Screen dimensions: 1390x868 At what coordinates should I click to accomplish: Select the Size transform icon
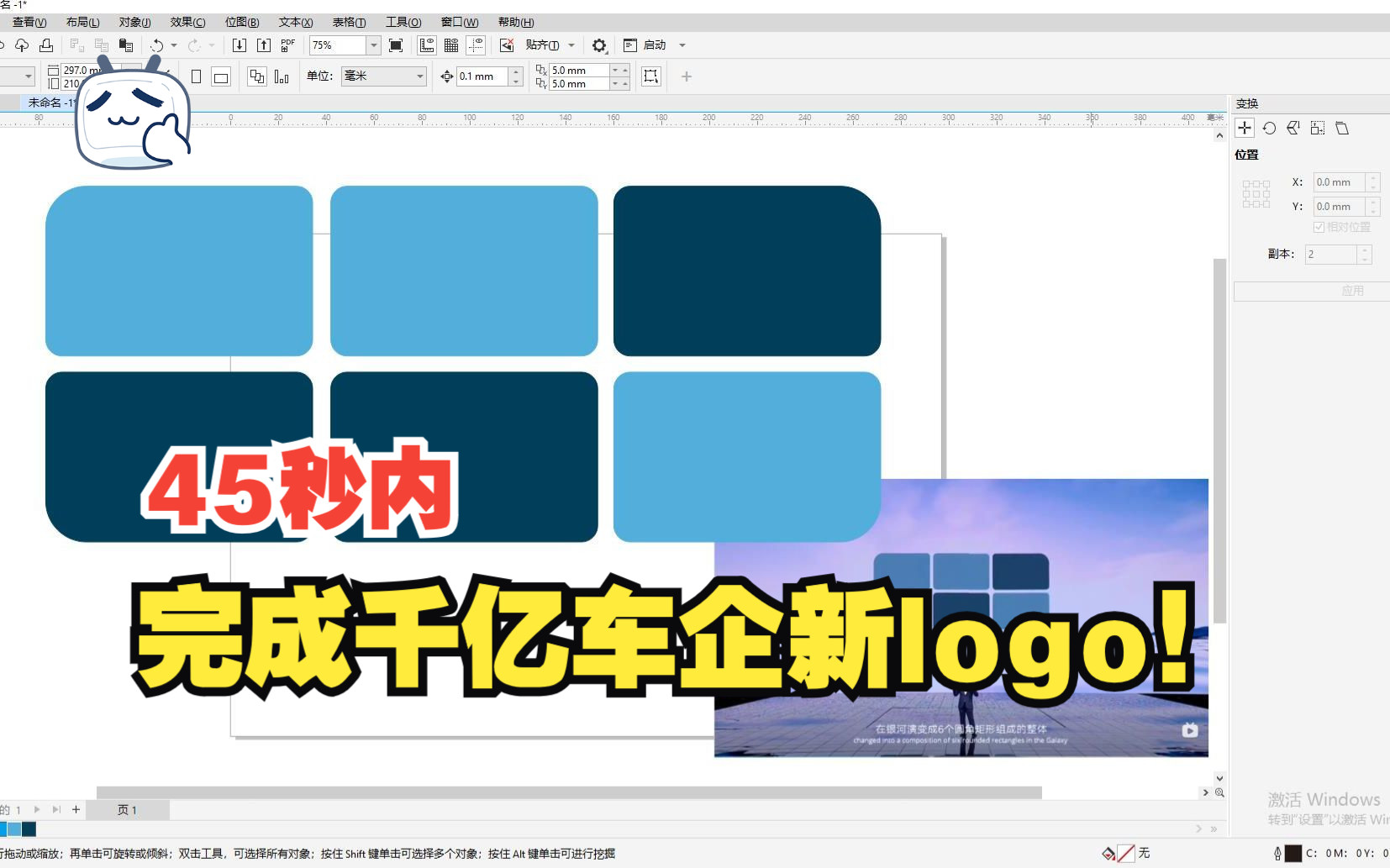tap(1318, 128)
